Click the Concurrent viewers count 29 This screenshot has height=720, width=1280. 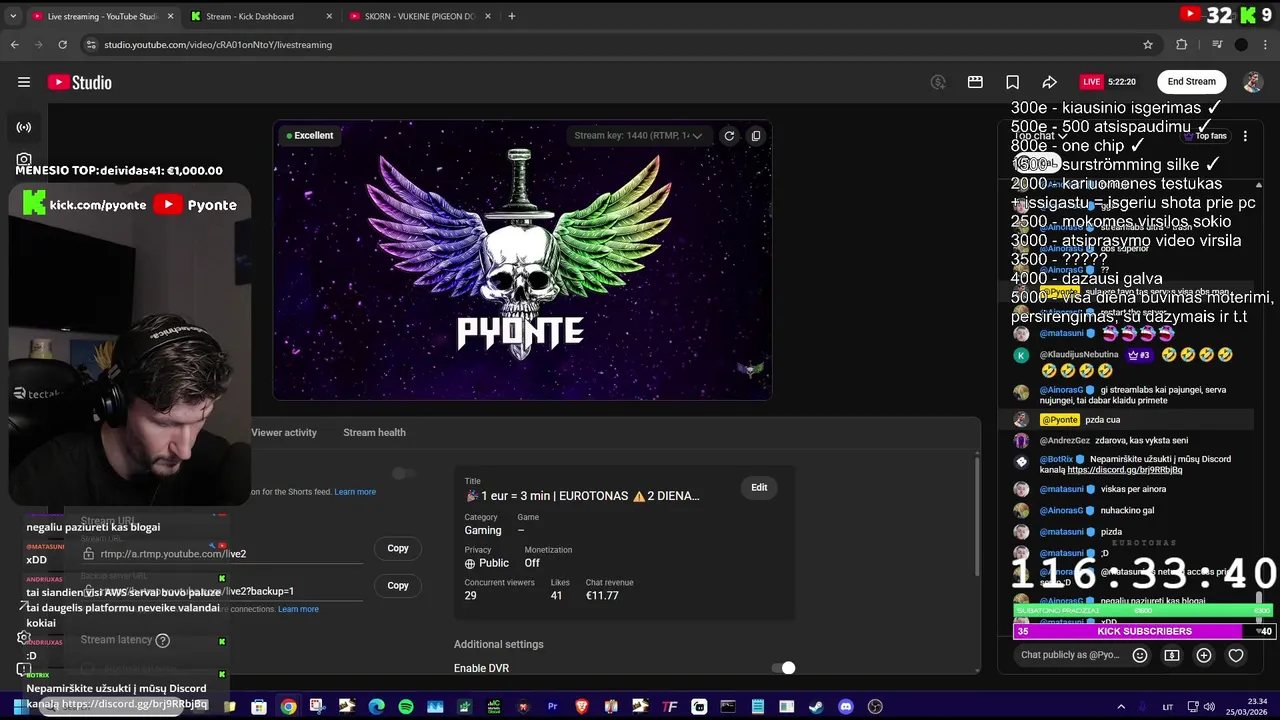pyautogui.click(x=471, y=595)
